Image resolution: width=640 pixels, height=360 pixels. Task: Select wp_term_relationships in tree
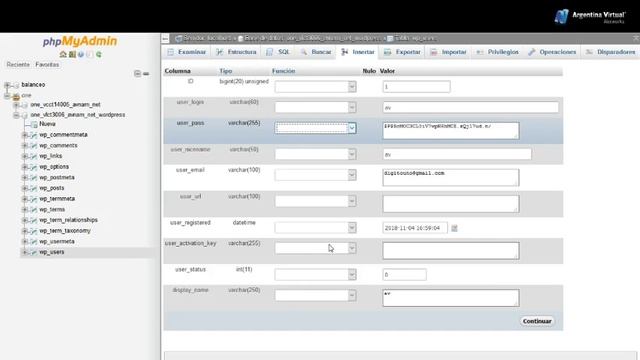69,220
